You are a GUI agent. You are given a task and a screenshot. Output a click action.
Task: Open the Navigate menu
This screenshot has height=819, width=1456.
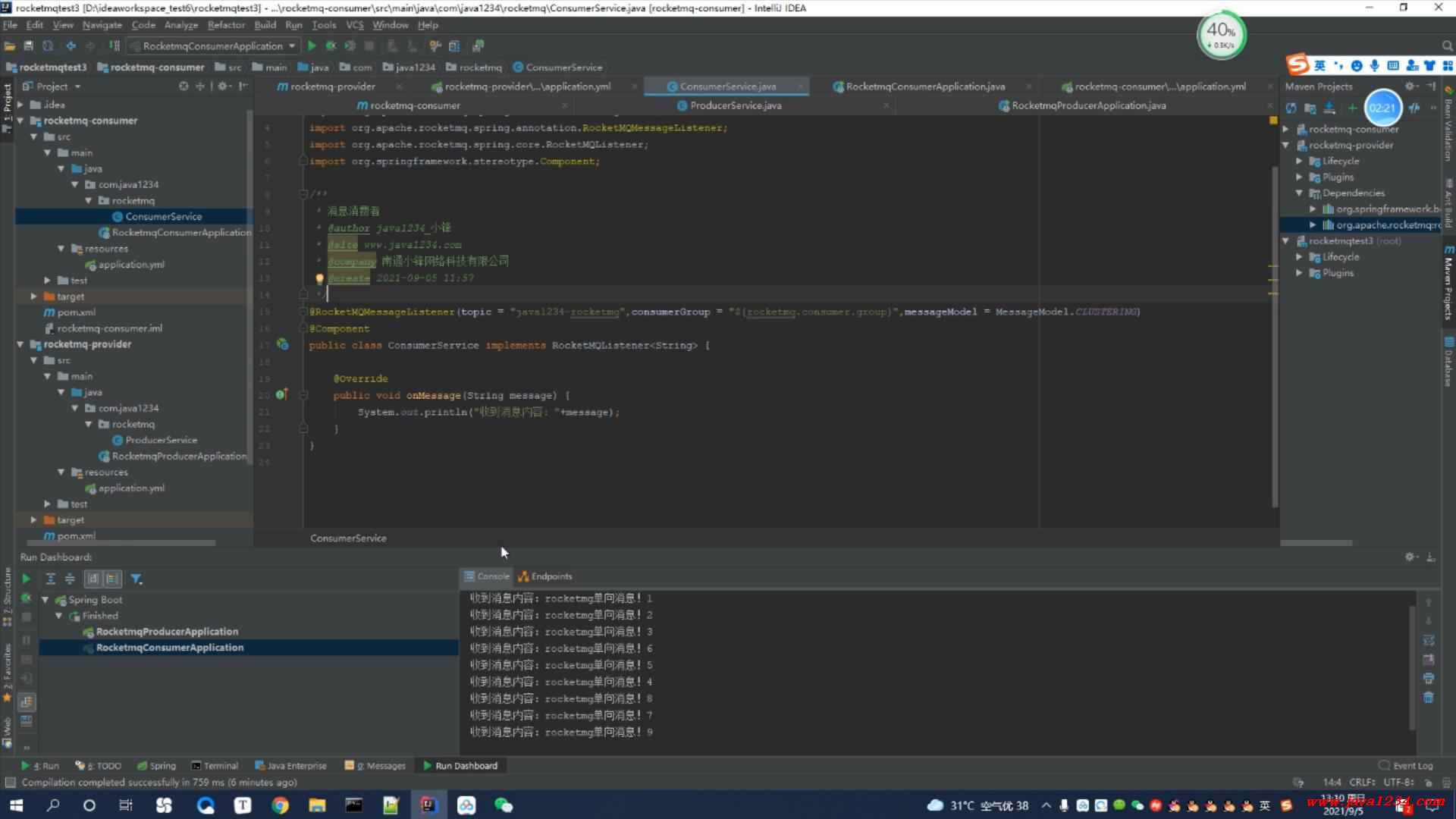coord(102,25)
